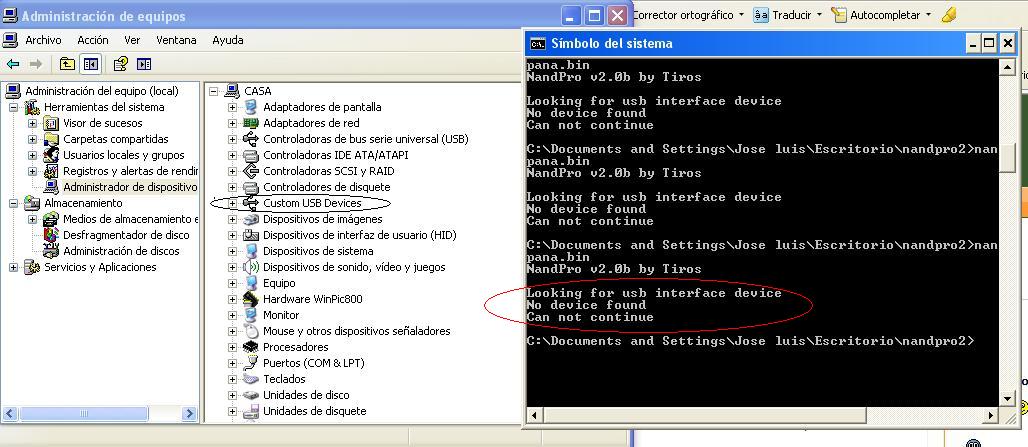Image resolution: width=1028 pixels, height=447 pixels.
Task: Click the Adaptadores de pantalla icon
Action: click(250, 107)
